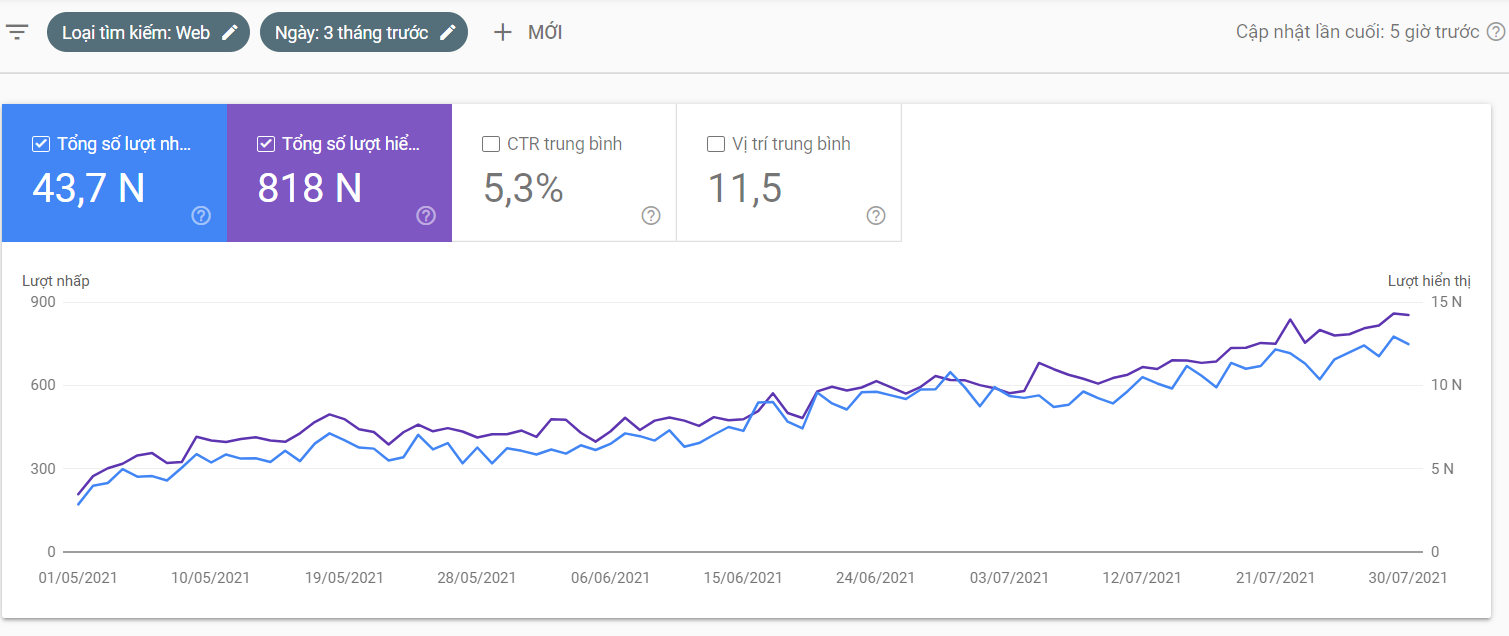Uncheck the total clicks checkbox
Screen dimensions: 1509x636
click(x=41, y=144)
